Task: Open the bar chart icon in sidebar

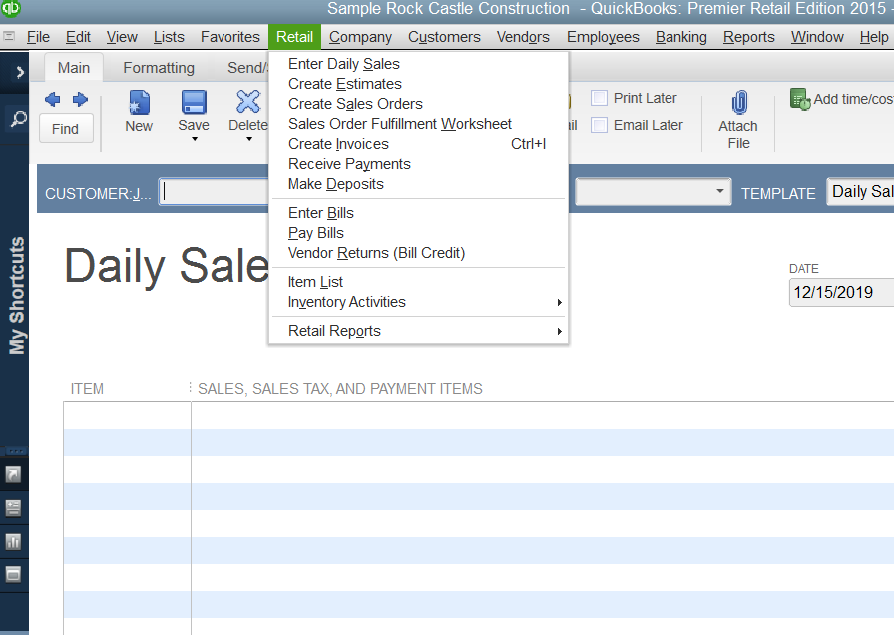Action: [13, 542]
